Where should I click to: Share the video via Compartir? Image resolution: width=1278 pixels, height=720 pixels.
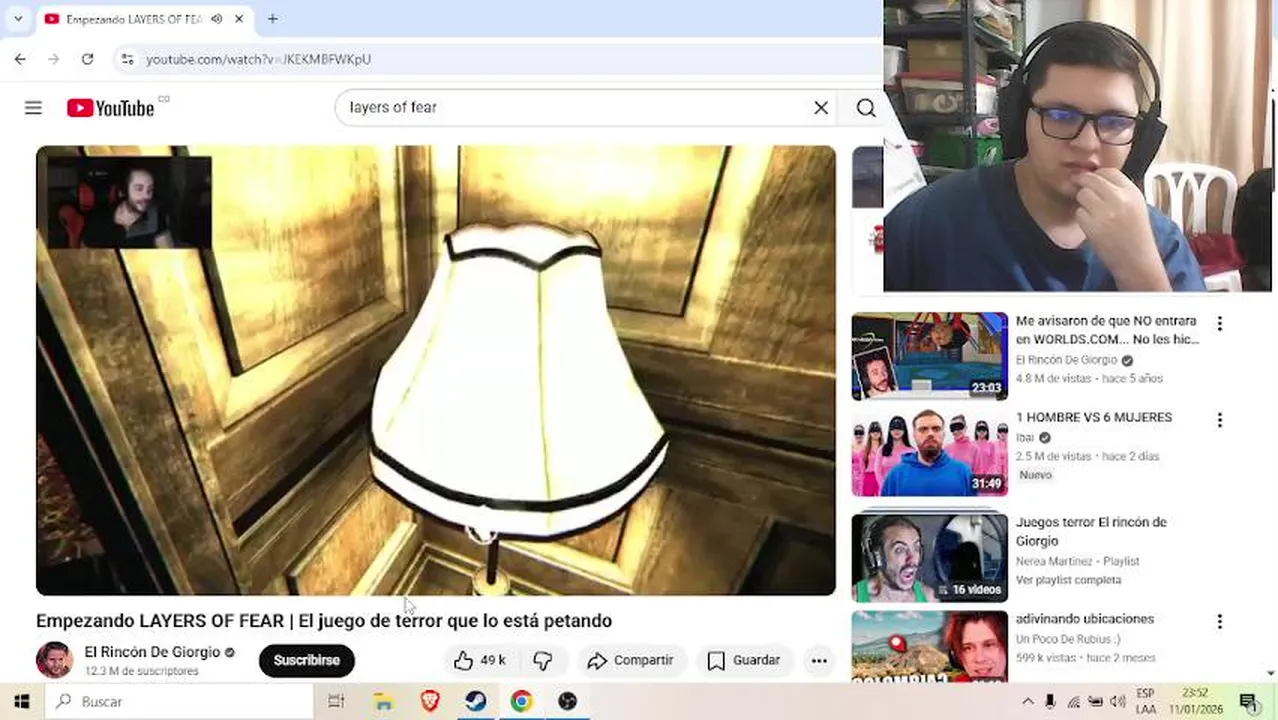630,660
